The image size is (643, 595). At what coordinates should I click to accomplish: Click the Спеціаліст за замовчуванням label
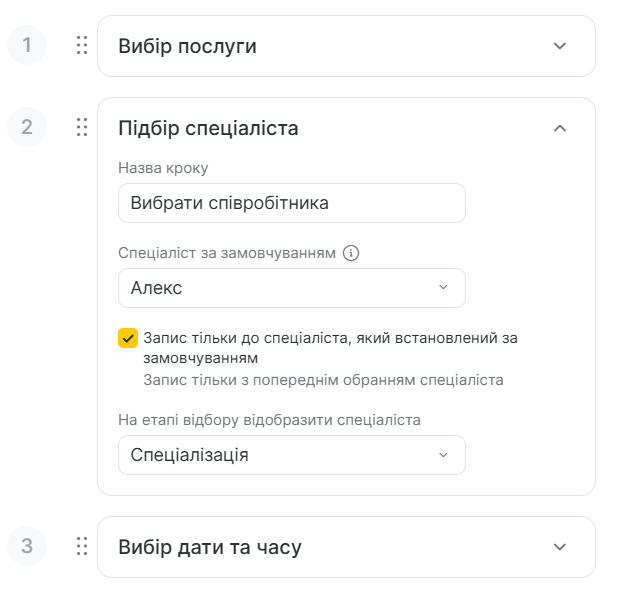(x=227, y=253)
